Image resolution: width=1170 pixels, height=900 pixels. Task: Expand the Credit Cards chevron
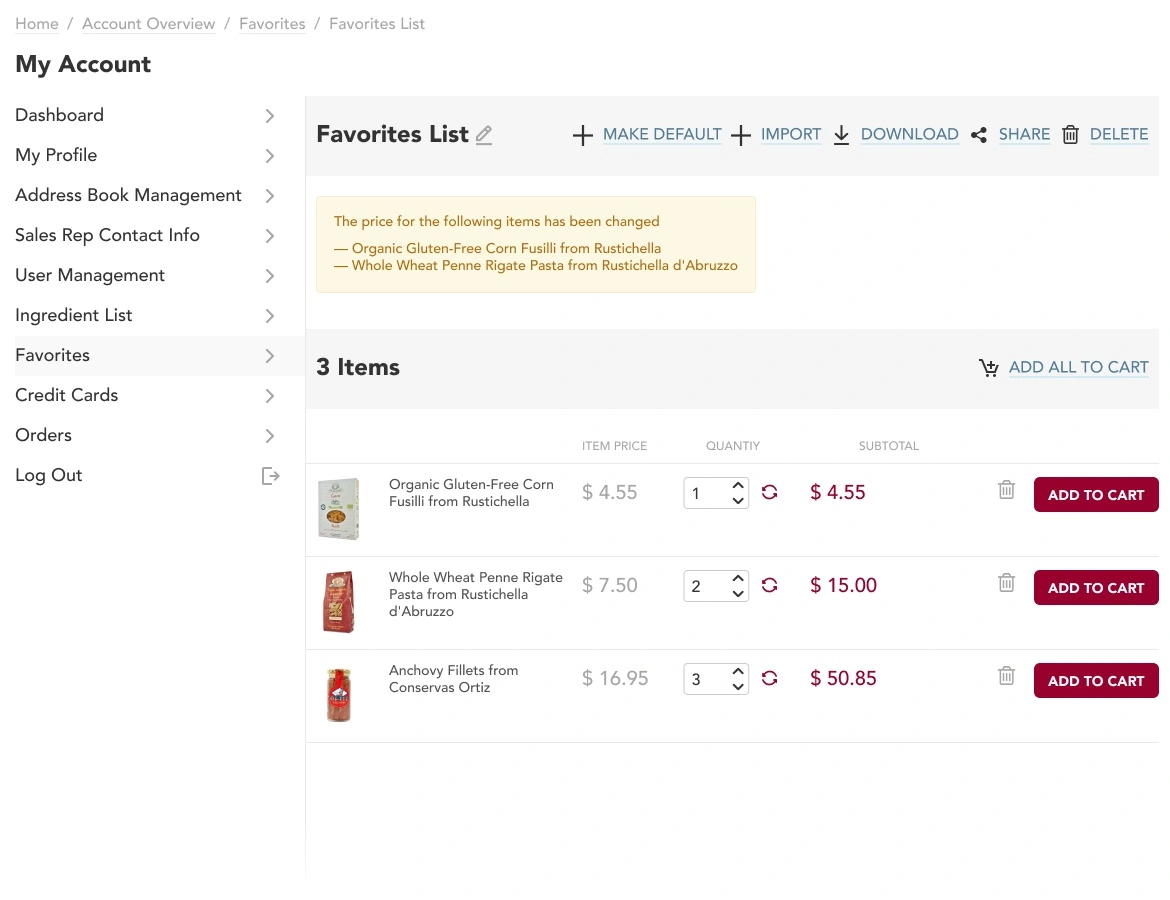[x=270, y=396]
